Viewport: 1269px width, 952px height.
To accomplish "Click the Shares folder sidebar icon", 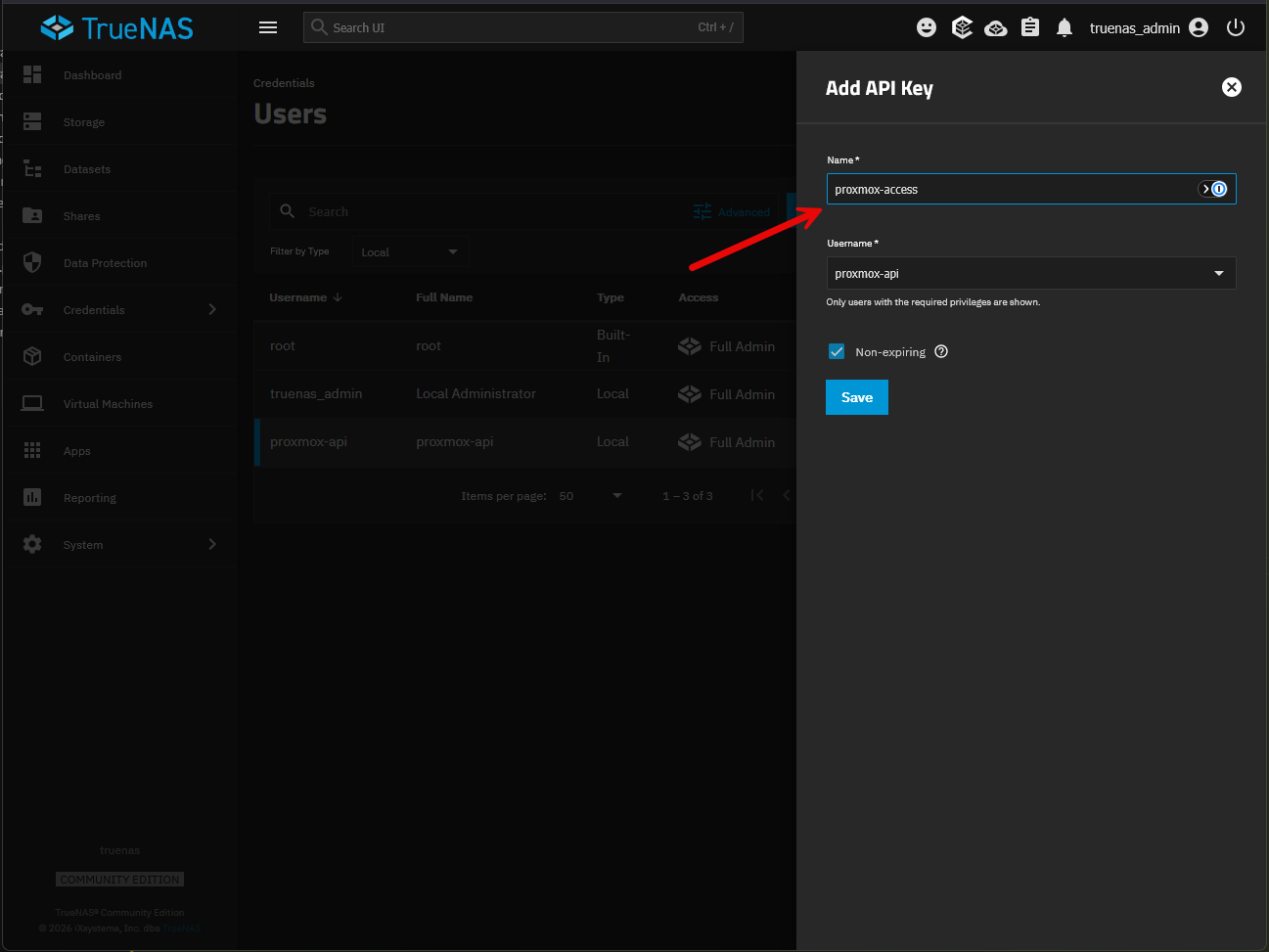I will 32,215.
